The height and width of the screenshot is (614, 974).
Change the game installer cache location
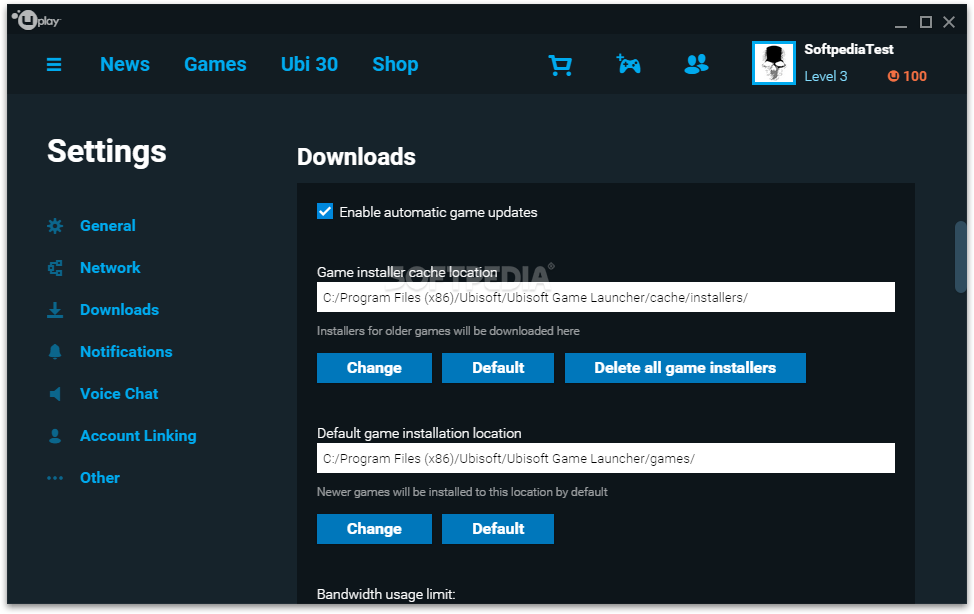coord(374,368)
